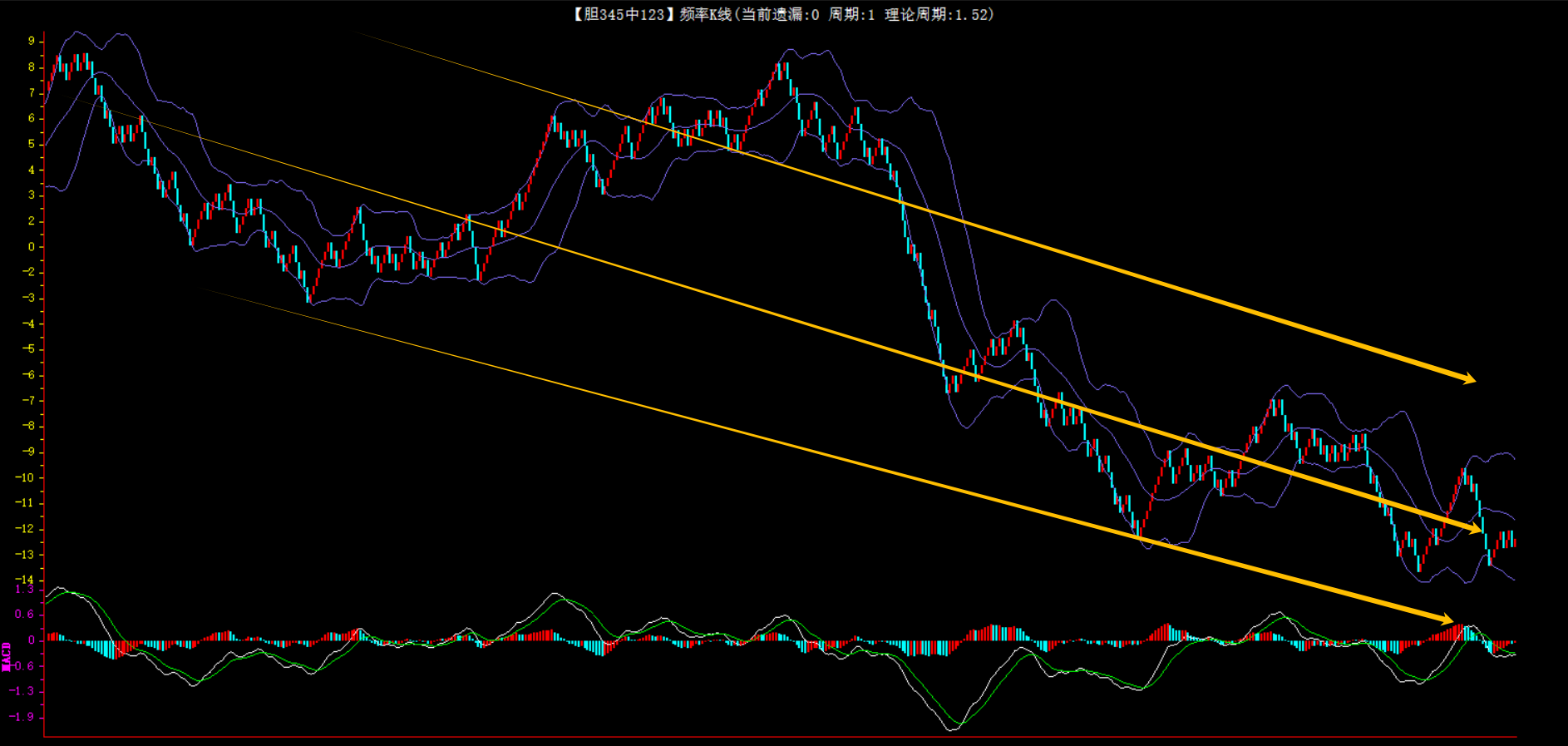Click the lowest orange trendline arrowhead

(x=1447, y=619)
